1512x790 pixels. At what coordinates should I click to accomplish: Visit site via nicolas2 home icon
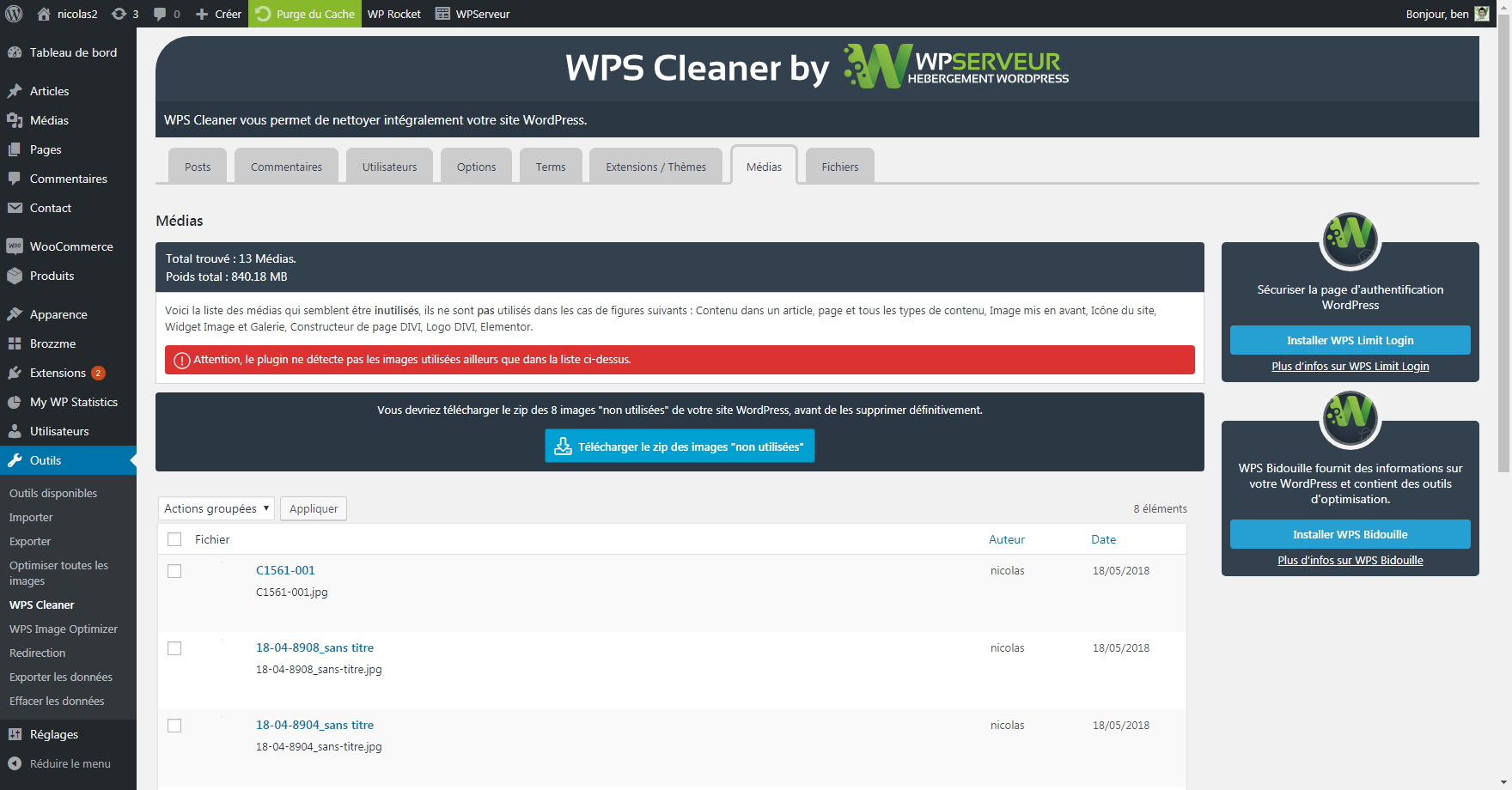(x=44, y=14)
